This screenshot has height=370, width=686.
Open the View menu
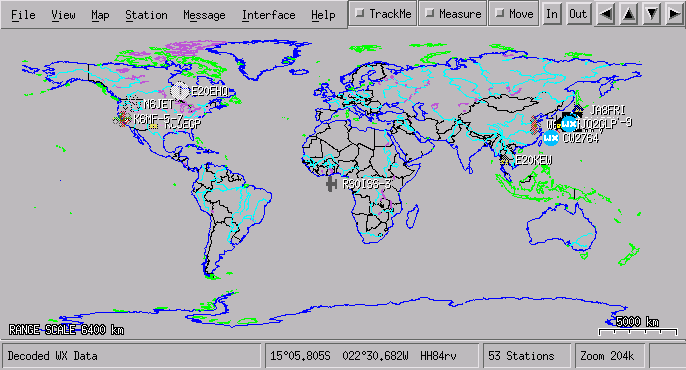tap(63, 15)
